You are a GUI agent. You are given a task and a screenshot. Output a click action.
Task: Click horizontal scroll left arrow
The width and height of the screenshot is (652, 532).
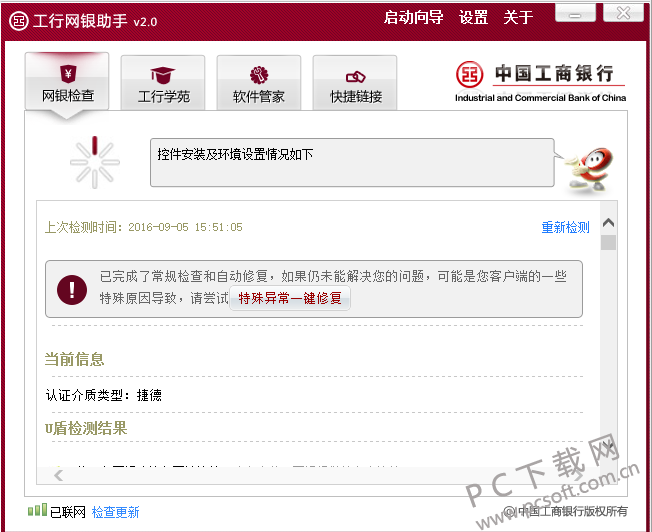[x=59, y=475]
